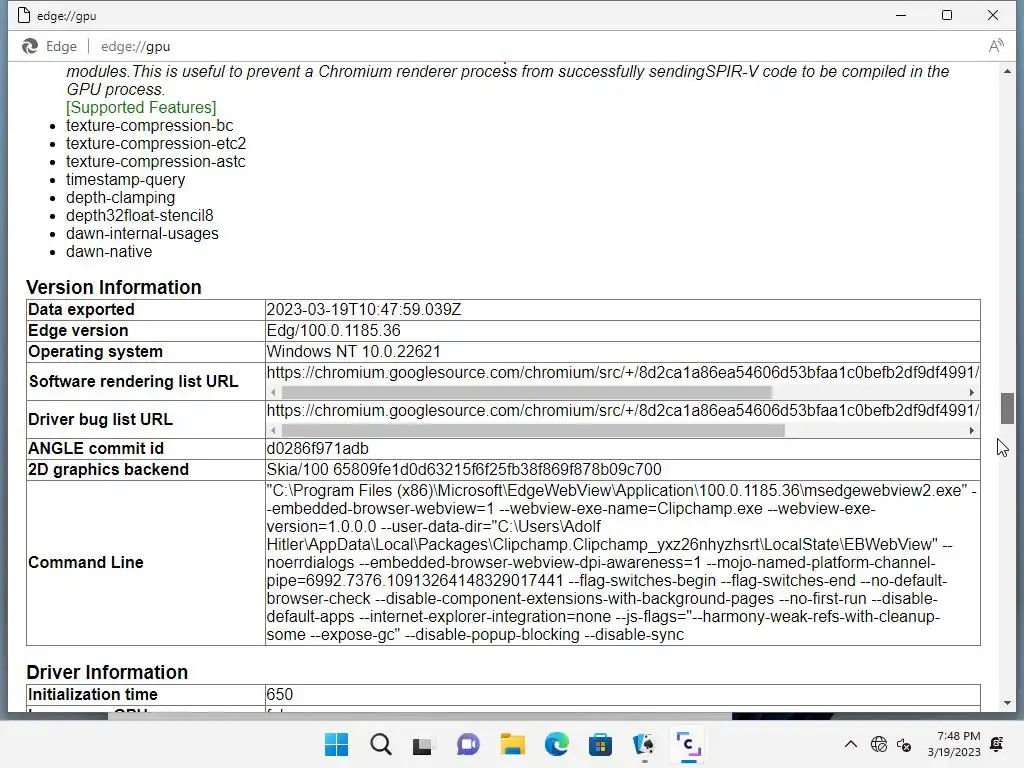The height and width of the screenshot is (768, 1024).
Task: Click scroll-left arrow of Software rendering list URL
Action: pyautogui.click(x=273, y=392)
